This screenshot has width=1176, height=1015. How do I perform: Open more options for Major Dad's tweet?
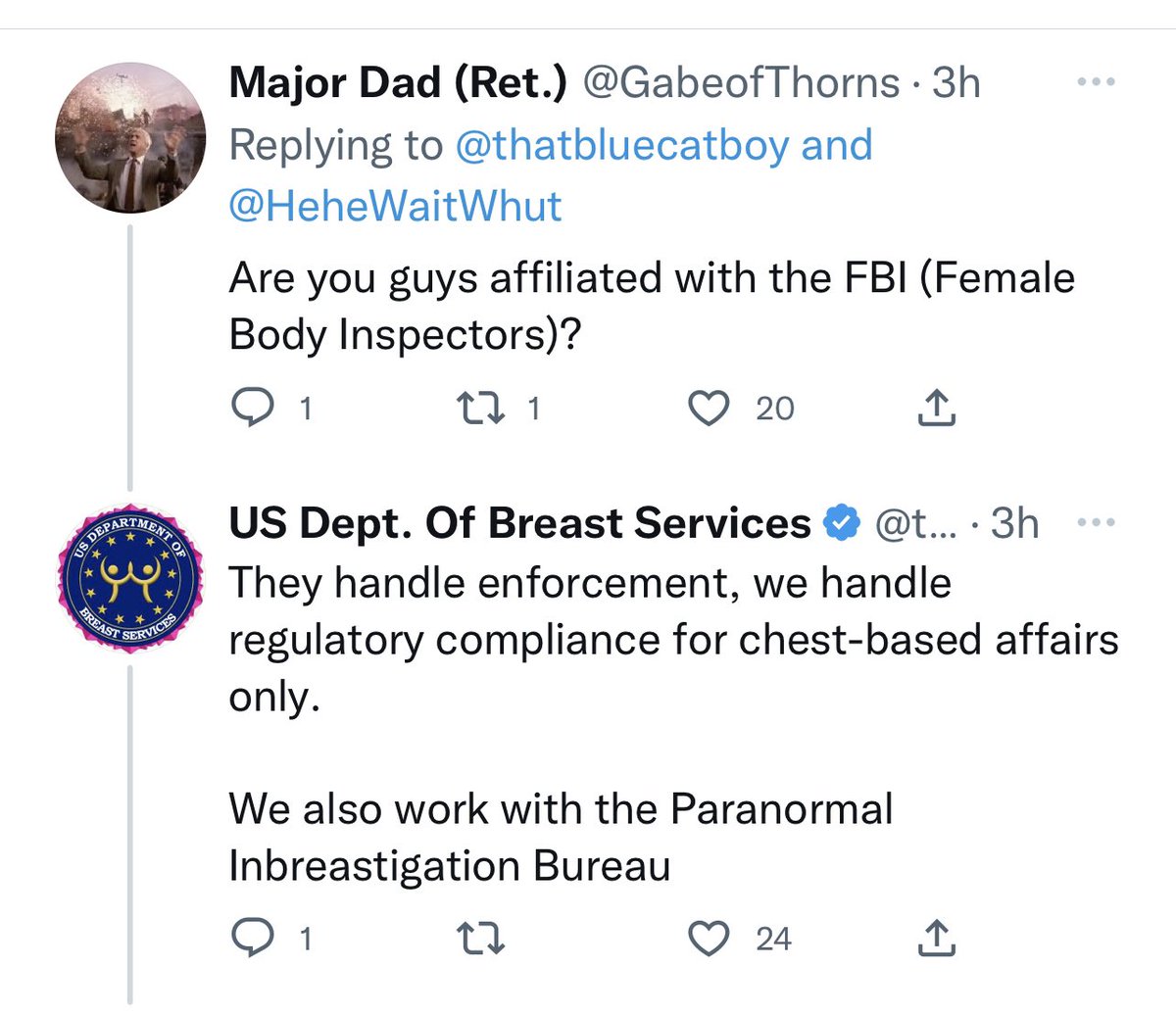[x=1097, y=83]
